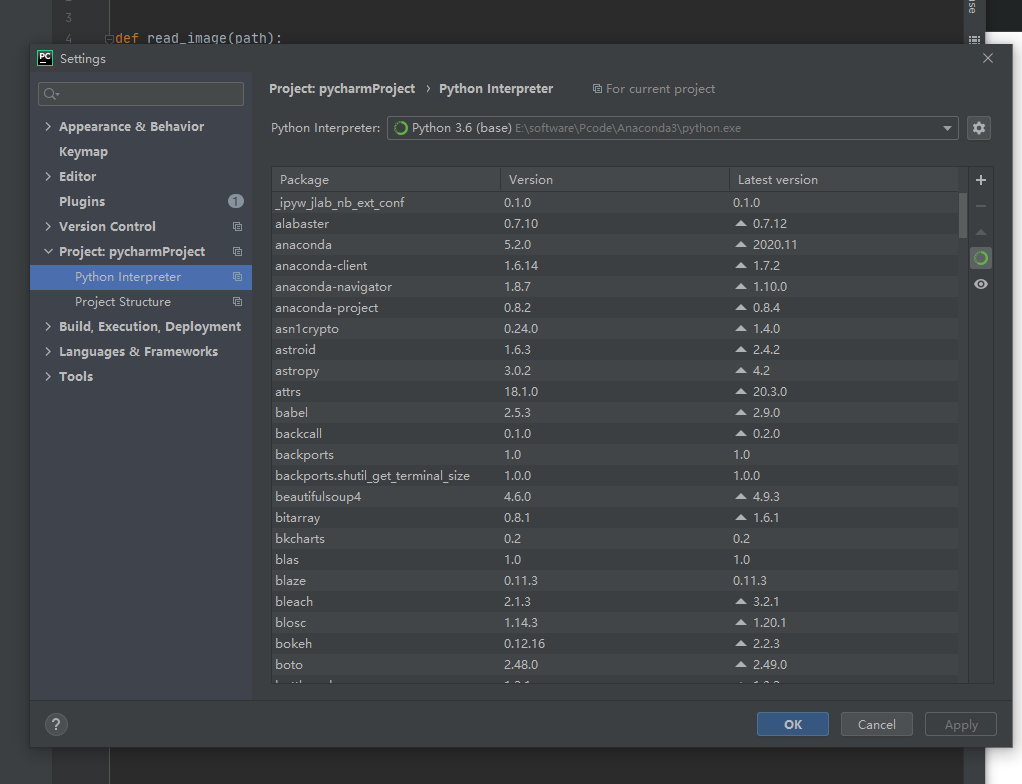Click upgrade arrow next to bokeh 2.2.3
1022x784 pixels.
pos(740,643)
